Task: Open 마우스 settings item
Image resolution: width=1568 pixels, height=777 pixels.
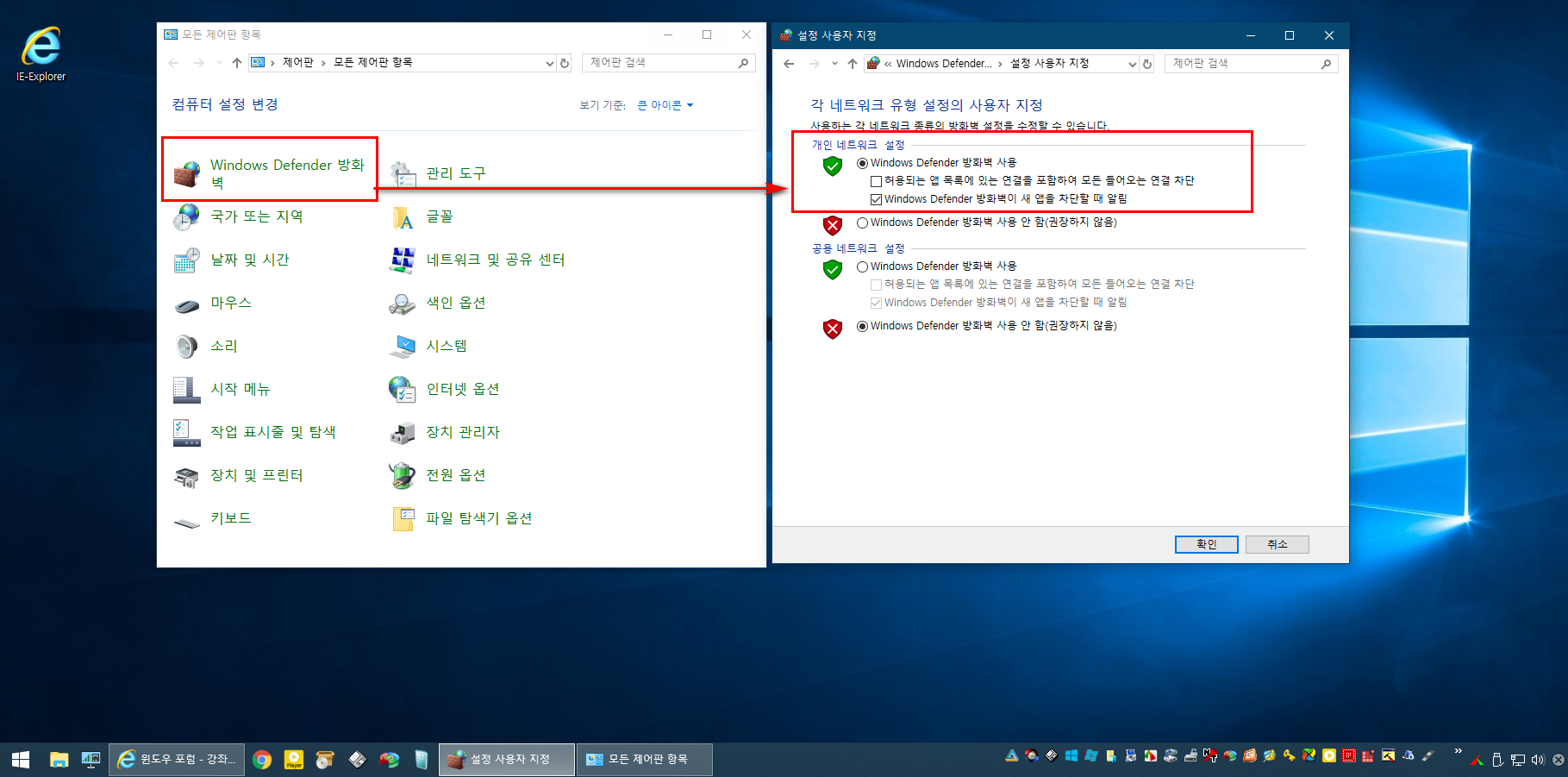Action: tap(212, 303)
